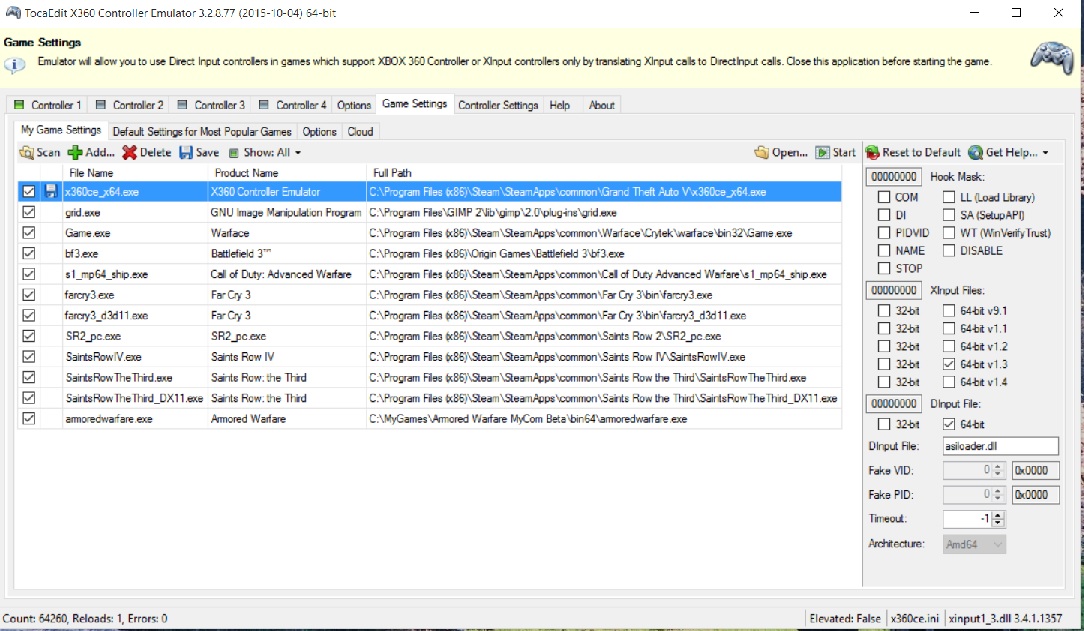1084x631 pixels.
Task: Click the Open folder icon
Action: click(761, 153)
